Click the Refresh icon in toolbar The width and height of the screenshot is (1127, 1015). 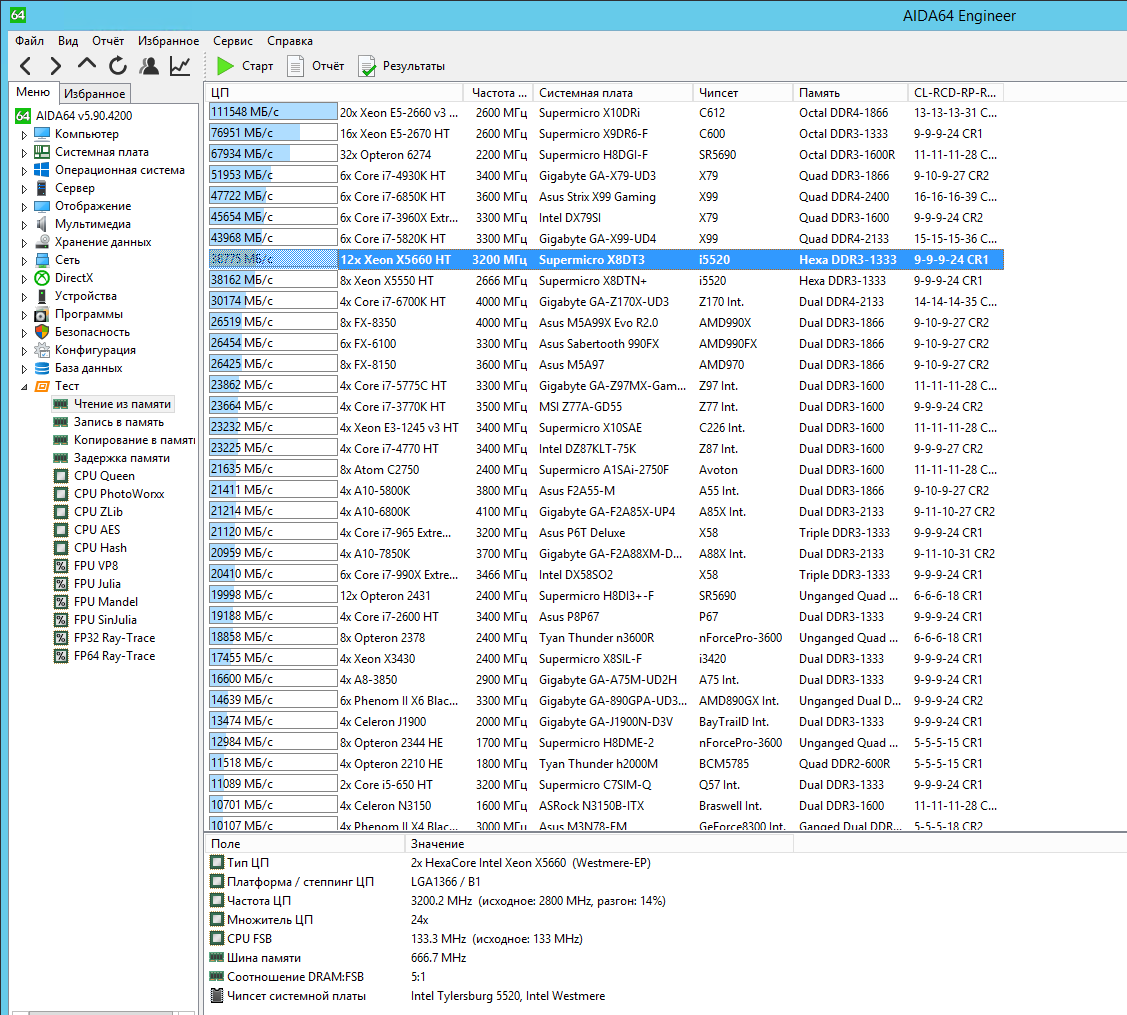click(118, 66)
